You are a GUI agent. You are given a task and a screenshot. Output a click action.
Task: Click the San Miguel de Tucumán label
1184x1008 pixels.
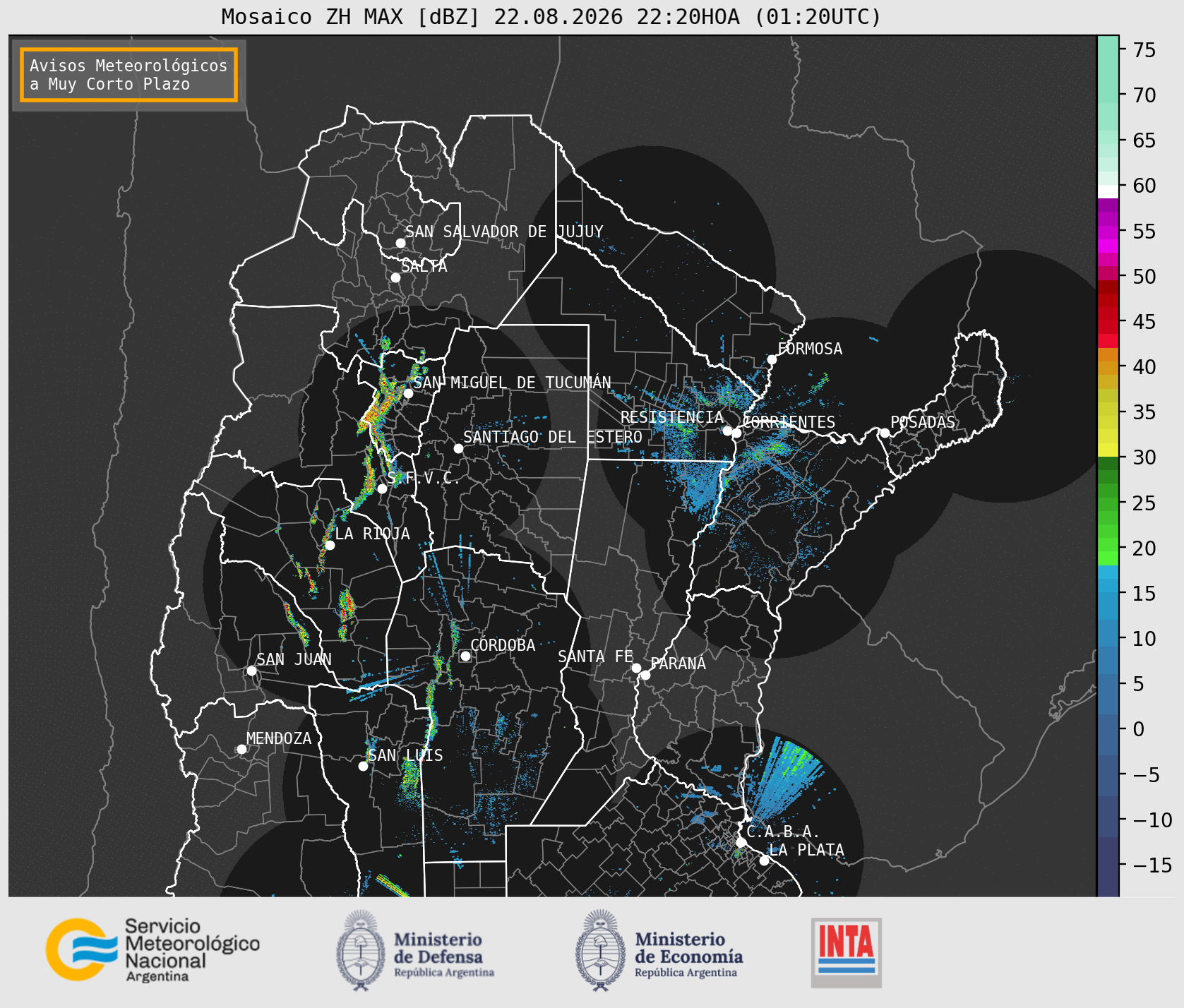tap(513, 383)
